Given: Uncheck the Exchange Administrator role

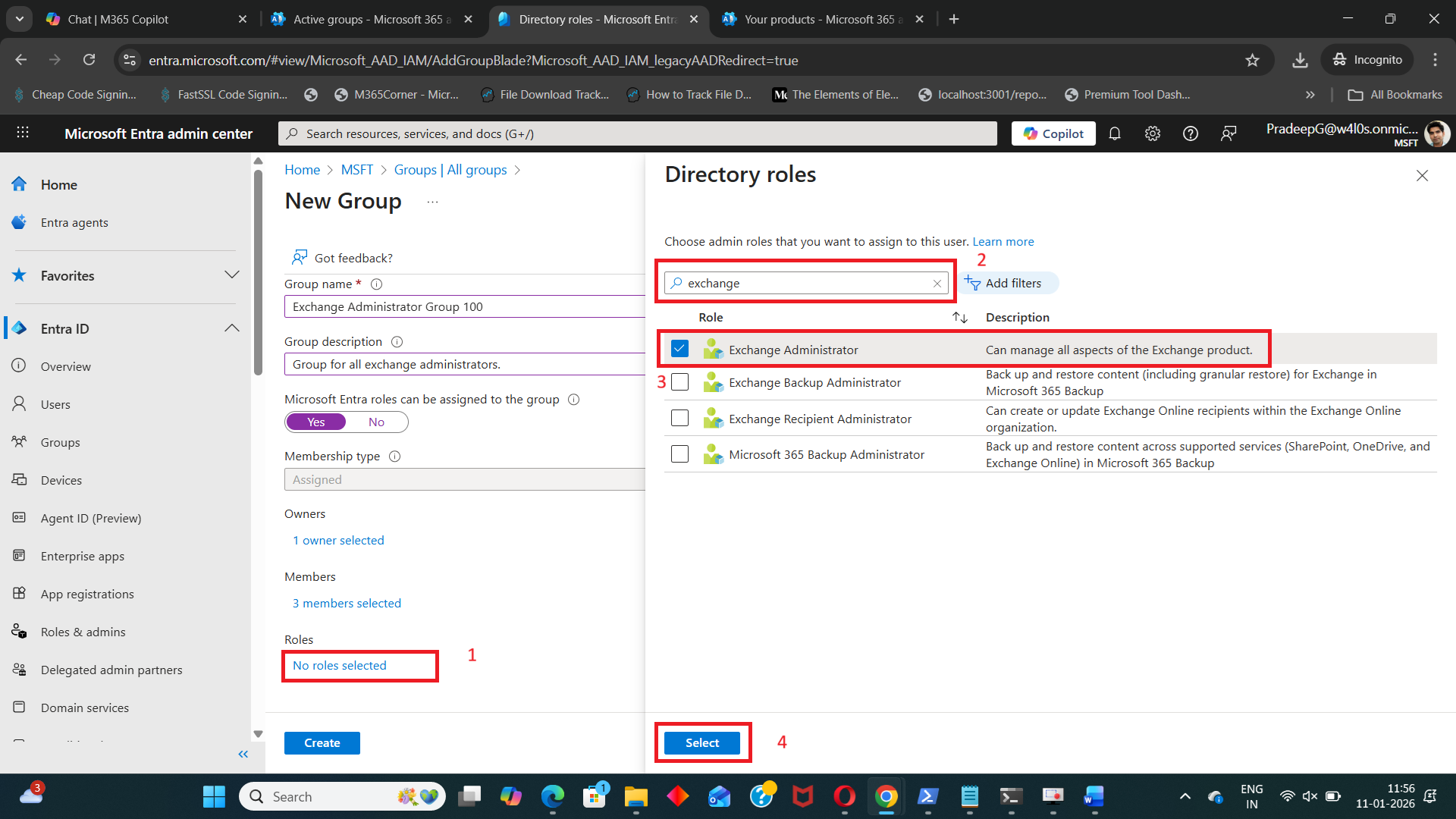Looking at the screenshot, I should (680, 348).
